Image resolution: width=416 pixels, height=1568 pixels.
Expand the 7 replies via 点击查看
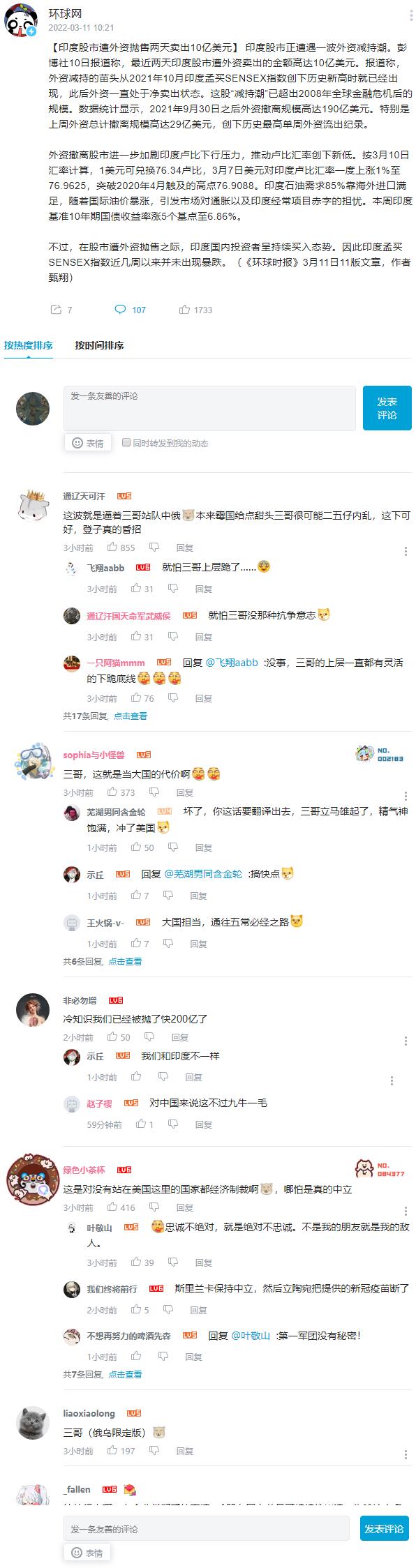click(x=126, y=1374)
